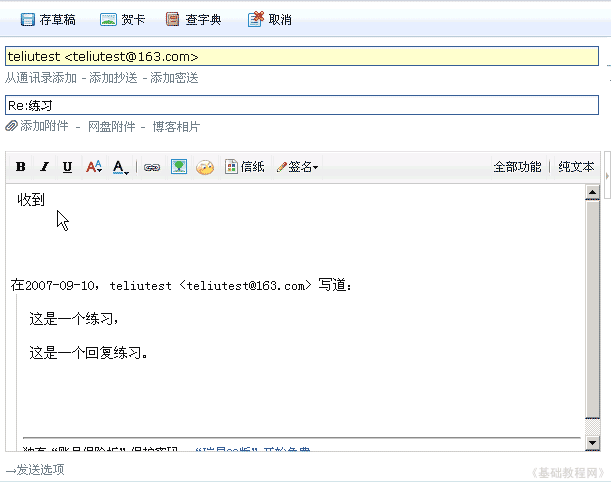Image resolution: width=611 pixels, height=482 pixels.
Task: Show 全部功能 all editor functions
Action: coord(517,167)
